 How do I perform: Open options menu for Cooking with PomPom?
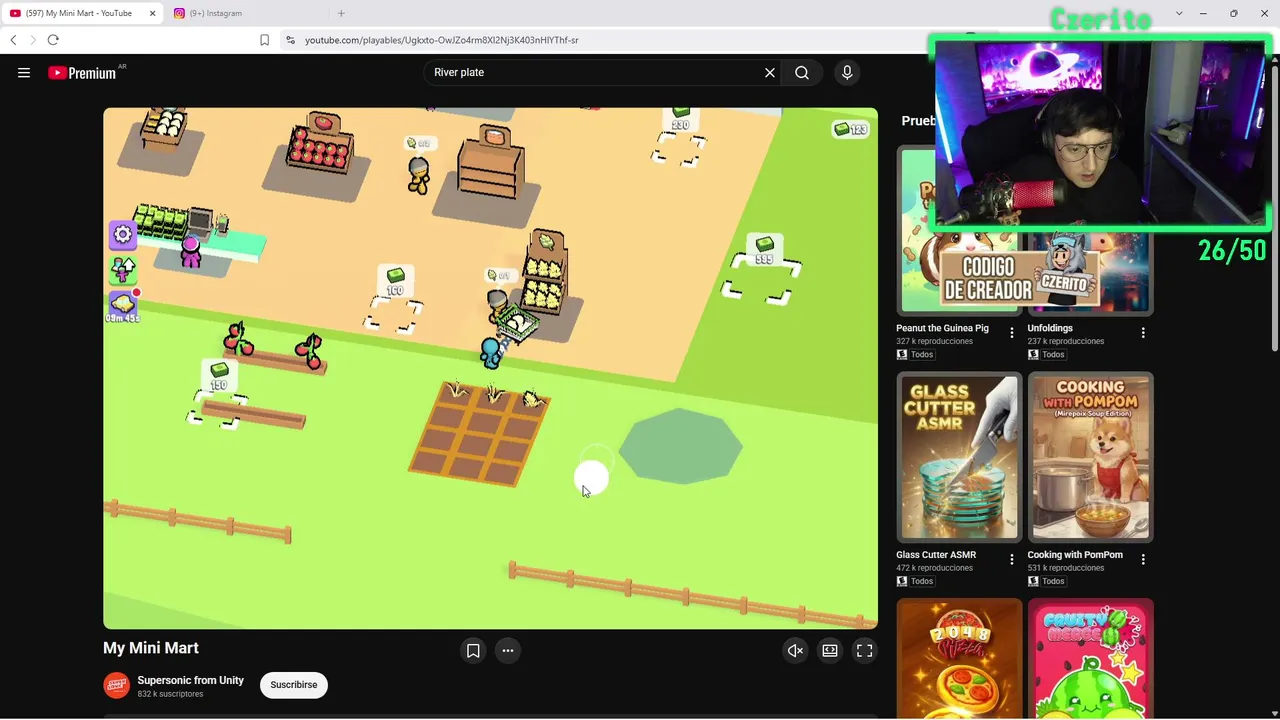(x=1143, y=560)
